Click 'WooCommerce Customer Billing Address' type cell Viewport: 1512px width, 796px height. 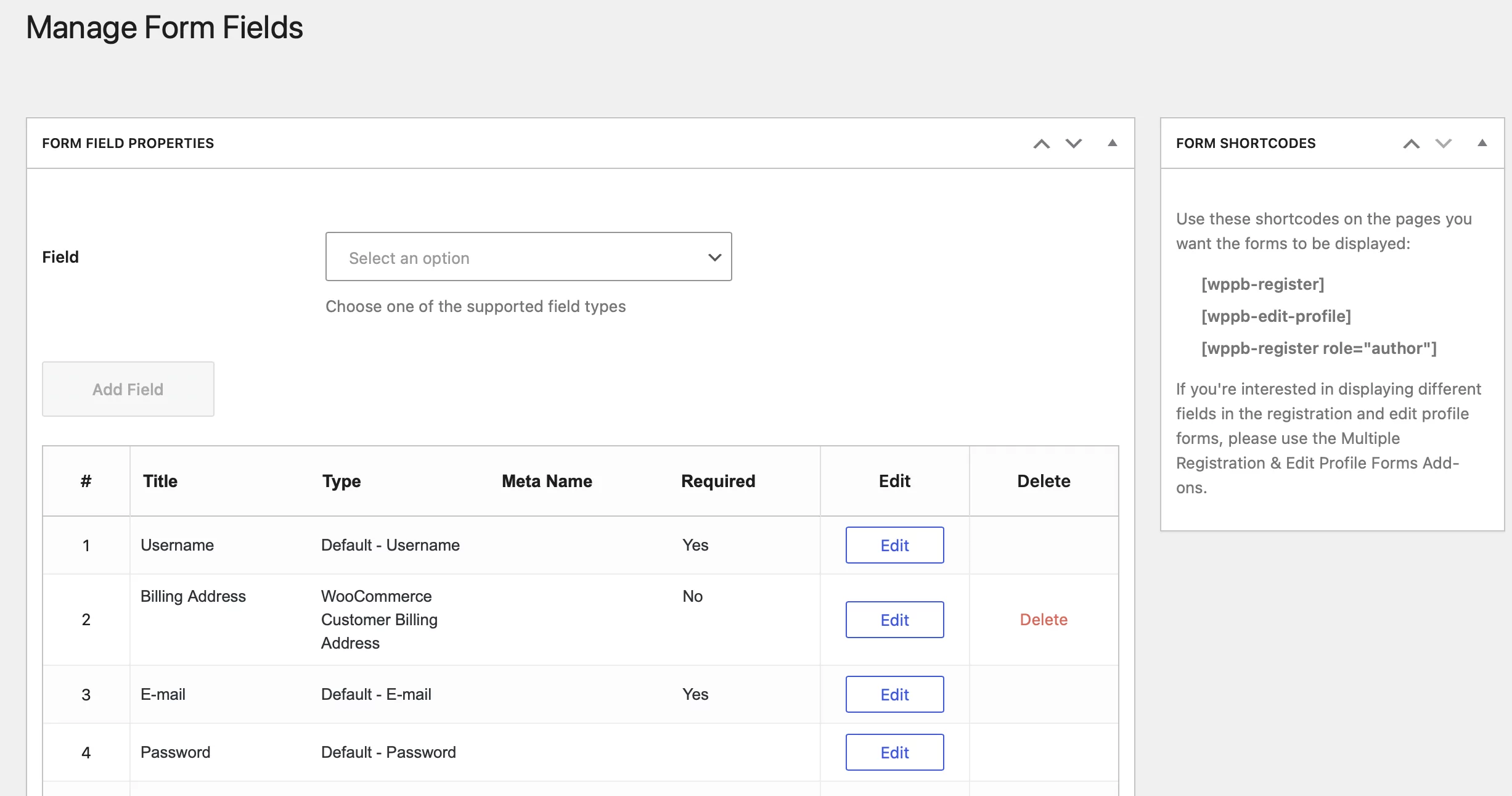point(379,620)
